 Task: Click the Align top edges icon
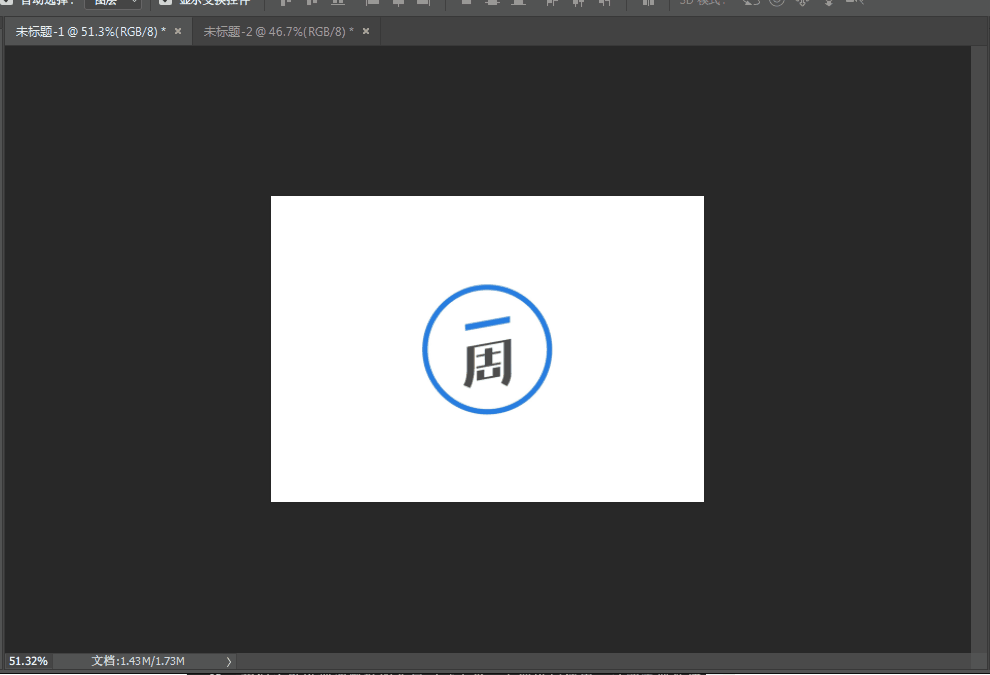(285, 3)
